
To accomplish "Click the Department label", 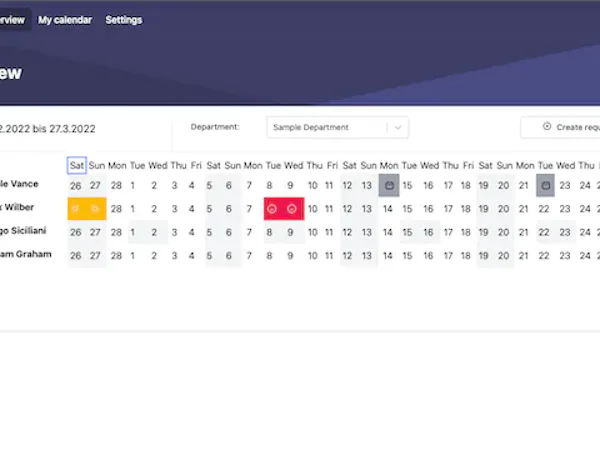I will point(215,127).
